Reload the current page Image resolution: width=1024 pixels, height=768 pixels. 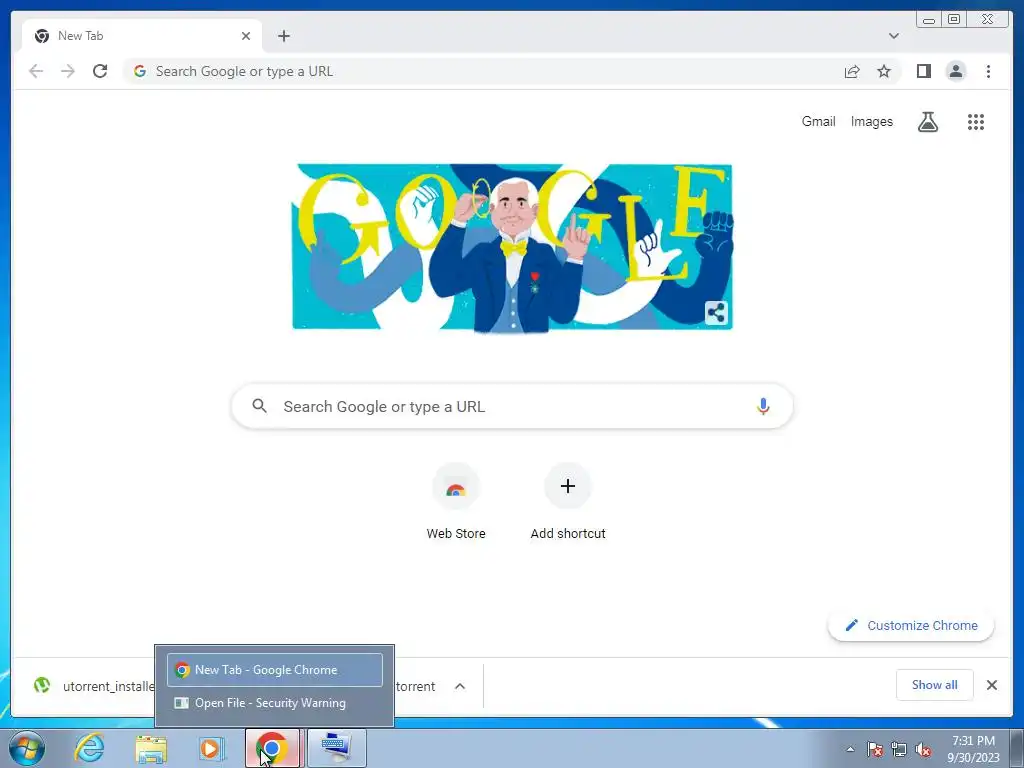(100, 71)
